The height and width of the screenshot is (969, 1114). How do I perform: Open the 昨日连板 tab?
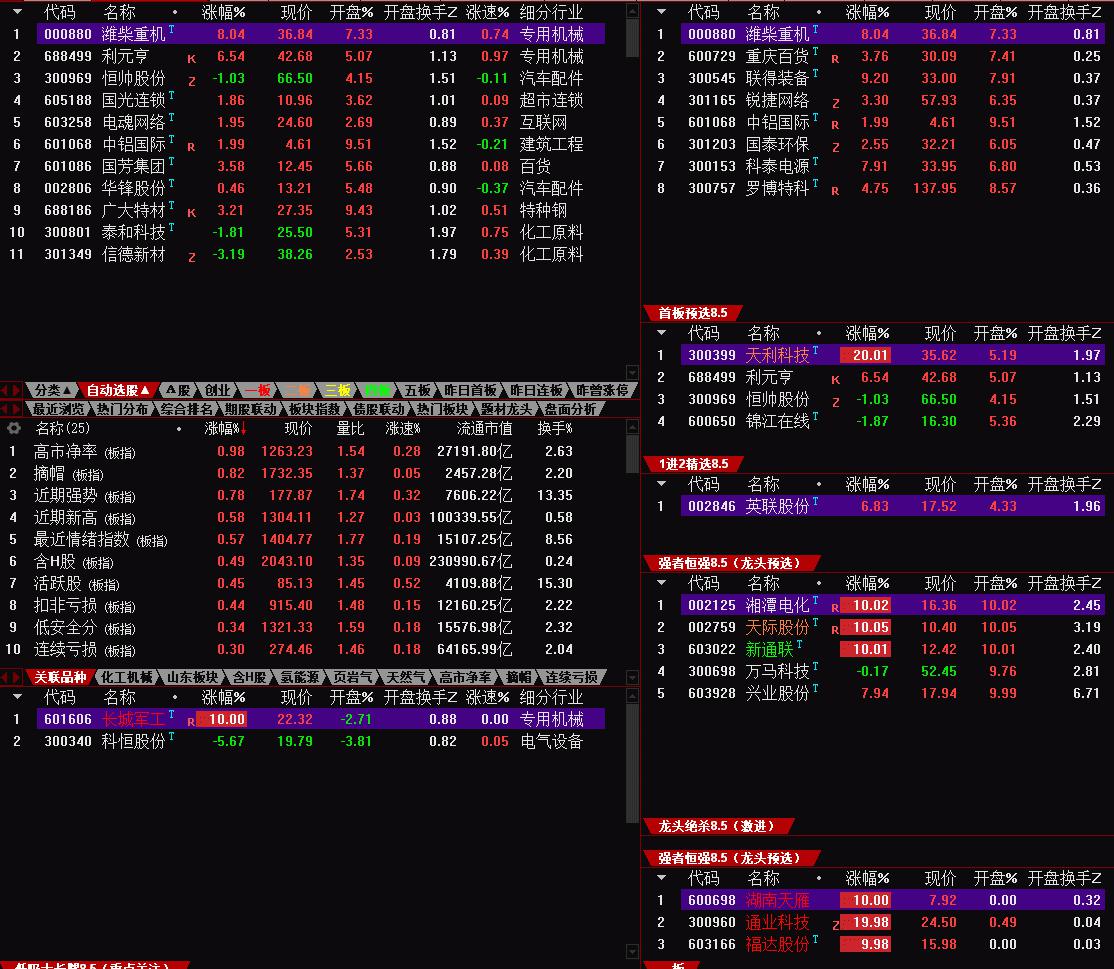(536, 390)
